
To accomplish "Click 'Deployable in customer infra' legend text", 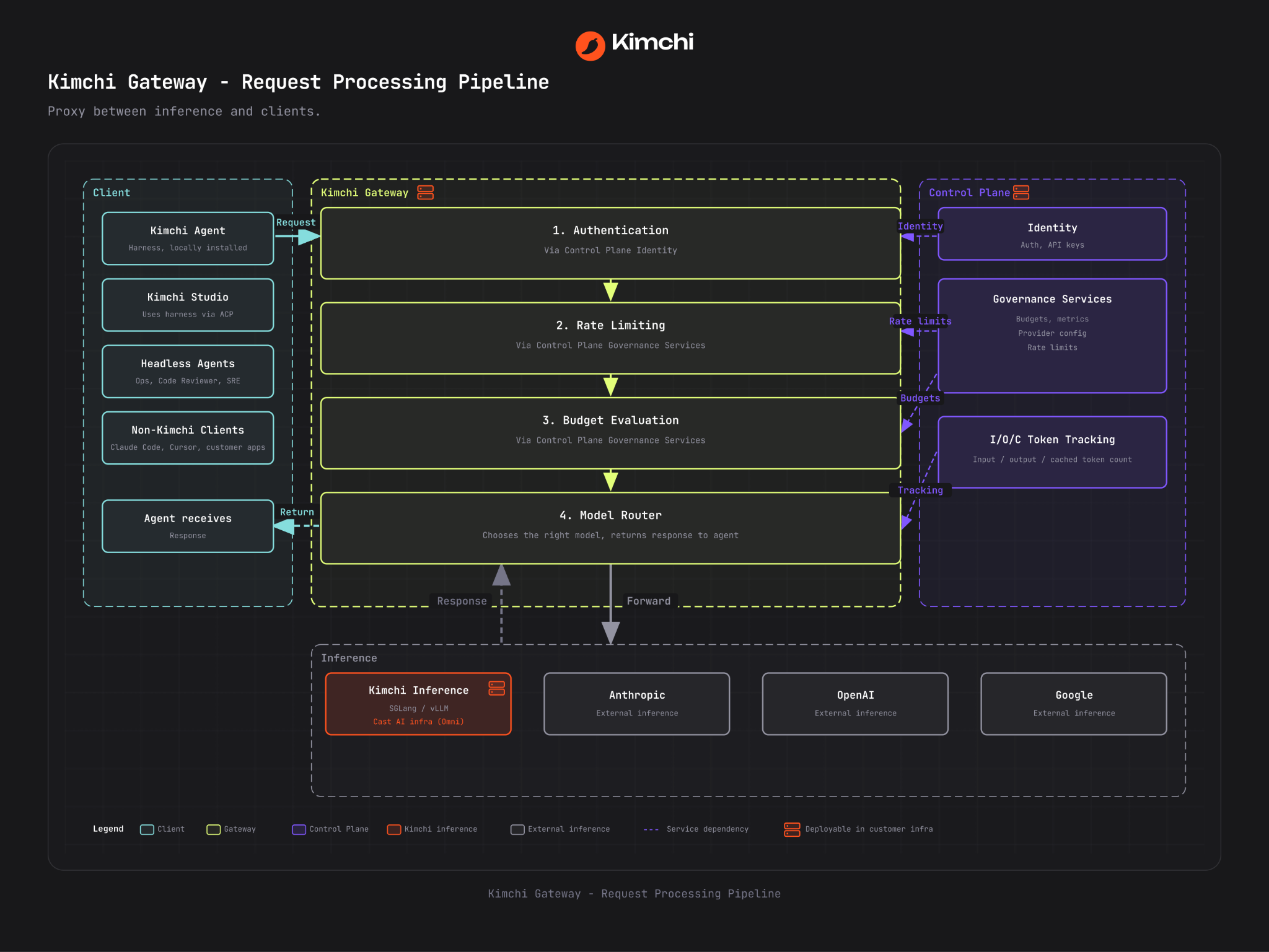I will click(x=869, y=829).
